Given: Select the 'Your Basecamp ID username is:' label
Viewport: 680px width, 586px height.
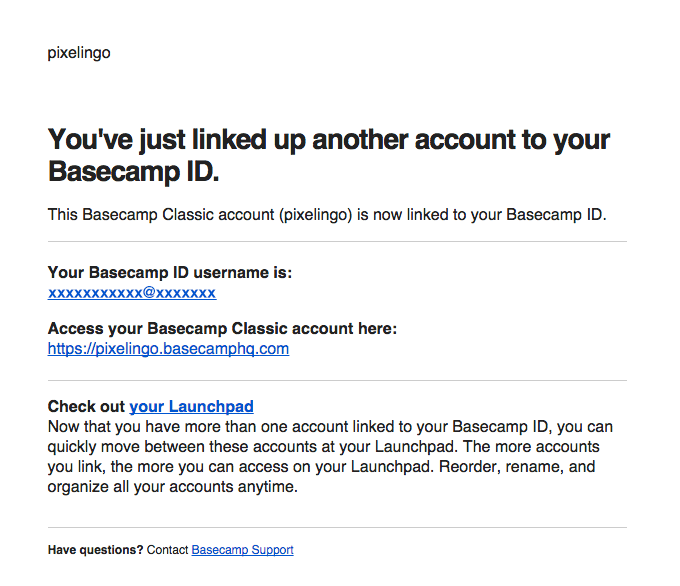Looking at the screenshot, I should 170,272.
